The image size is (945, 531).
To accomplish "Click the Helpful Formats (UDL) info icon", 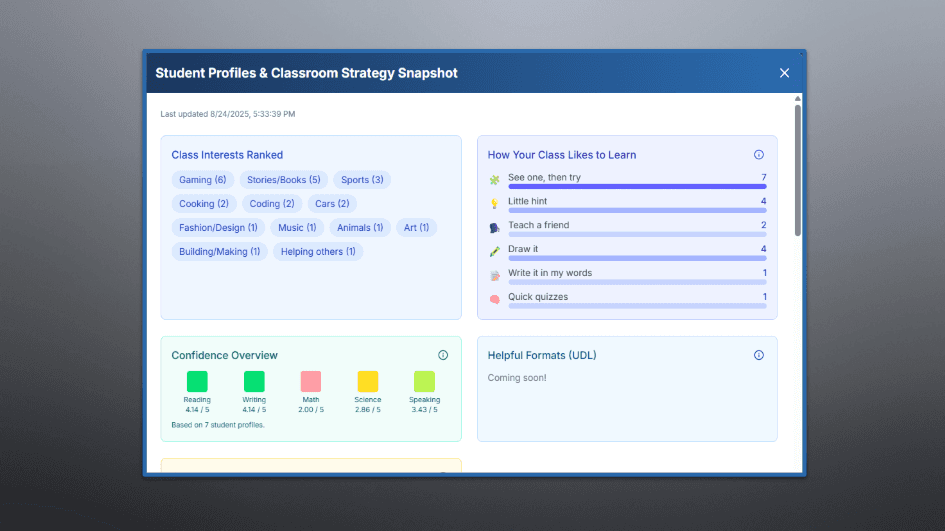I will click(x=758, y=355).
